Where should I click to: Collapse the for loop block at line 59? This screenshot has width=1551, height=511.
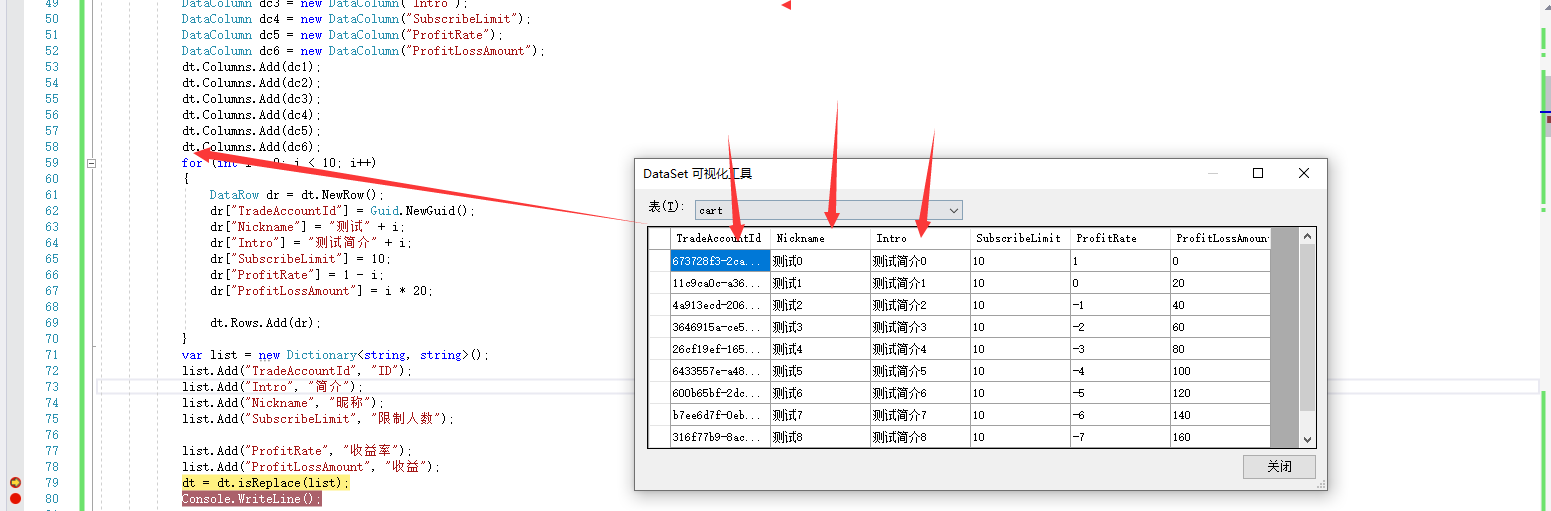click(x=91, y=163)
